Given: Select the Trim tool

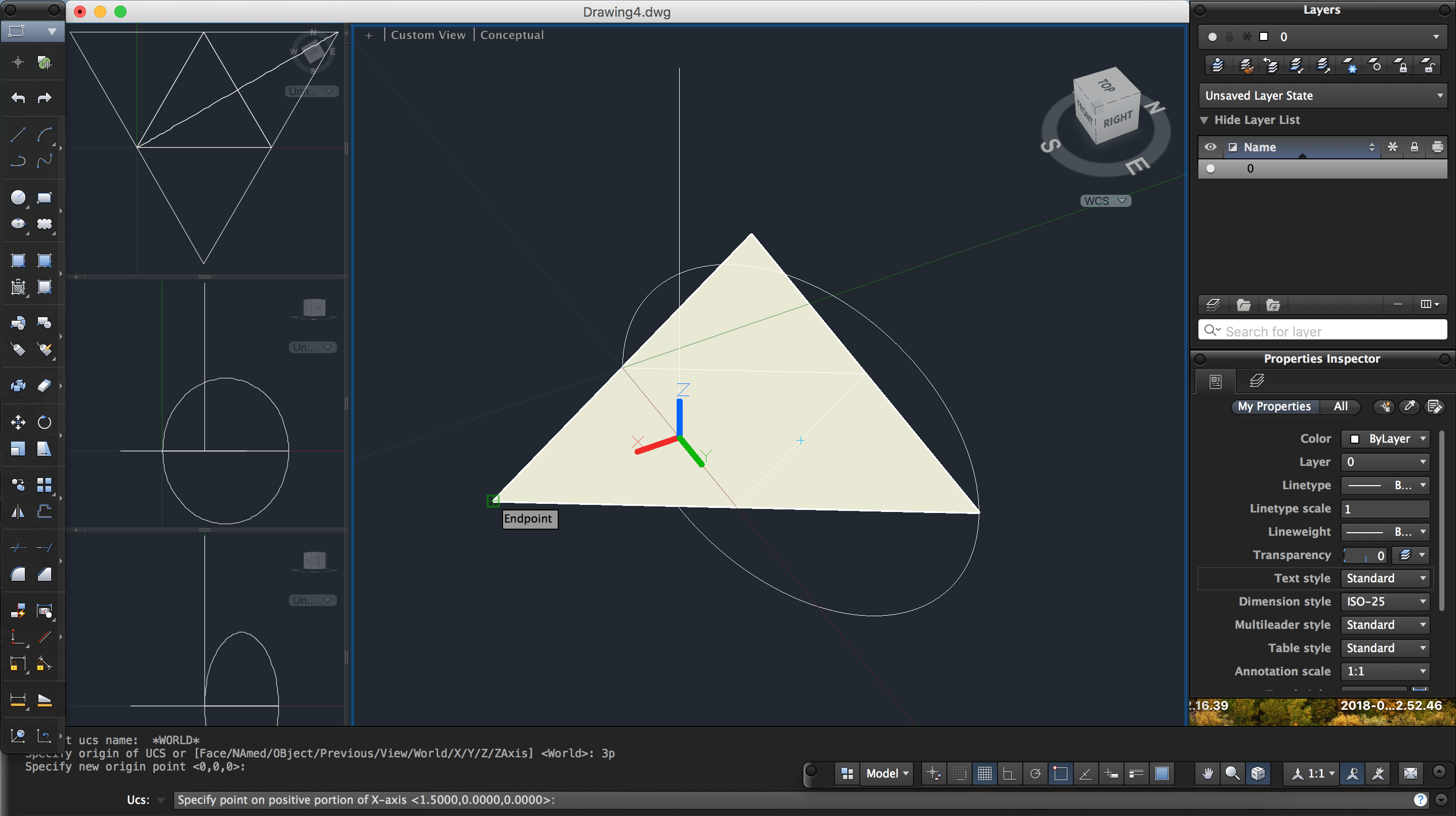Looking at the screenshot, I should (x=18, y=547).
